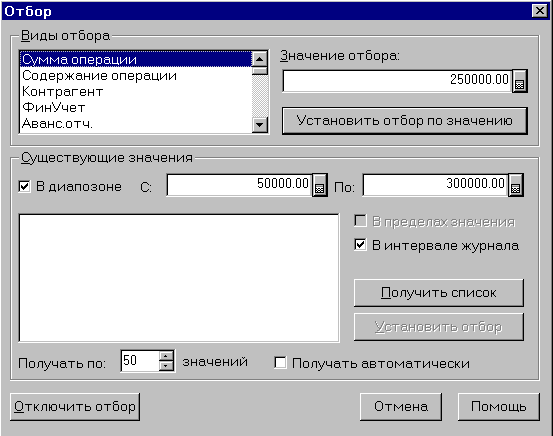Enable Получать автоматически checkbox
The height and width of the screenshot is (436, 553).
[x=280, y=362]
